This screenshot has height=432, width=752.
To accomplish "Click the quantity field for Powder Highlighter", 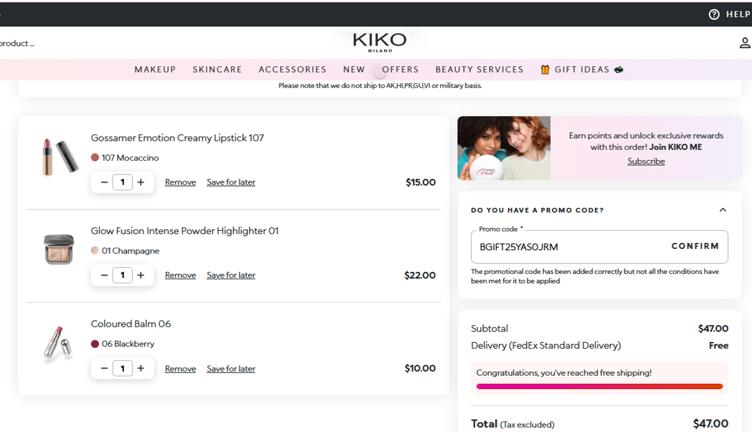I will tap(122, 275).
